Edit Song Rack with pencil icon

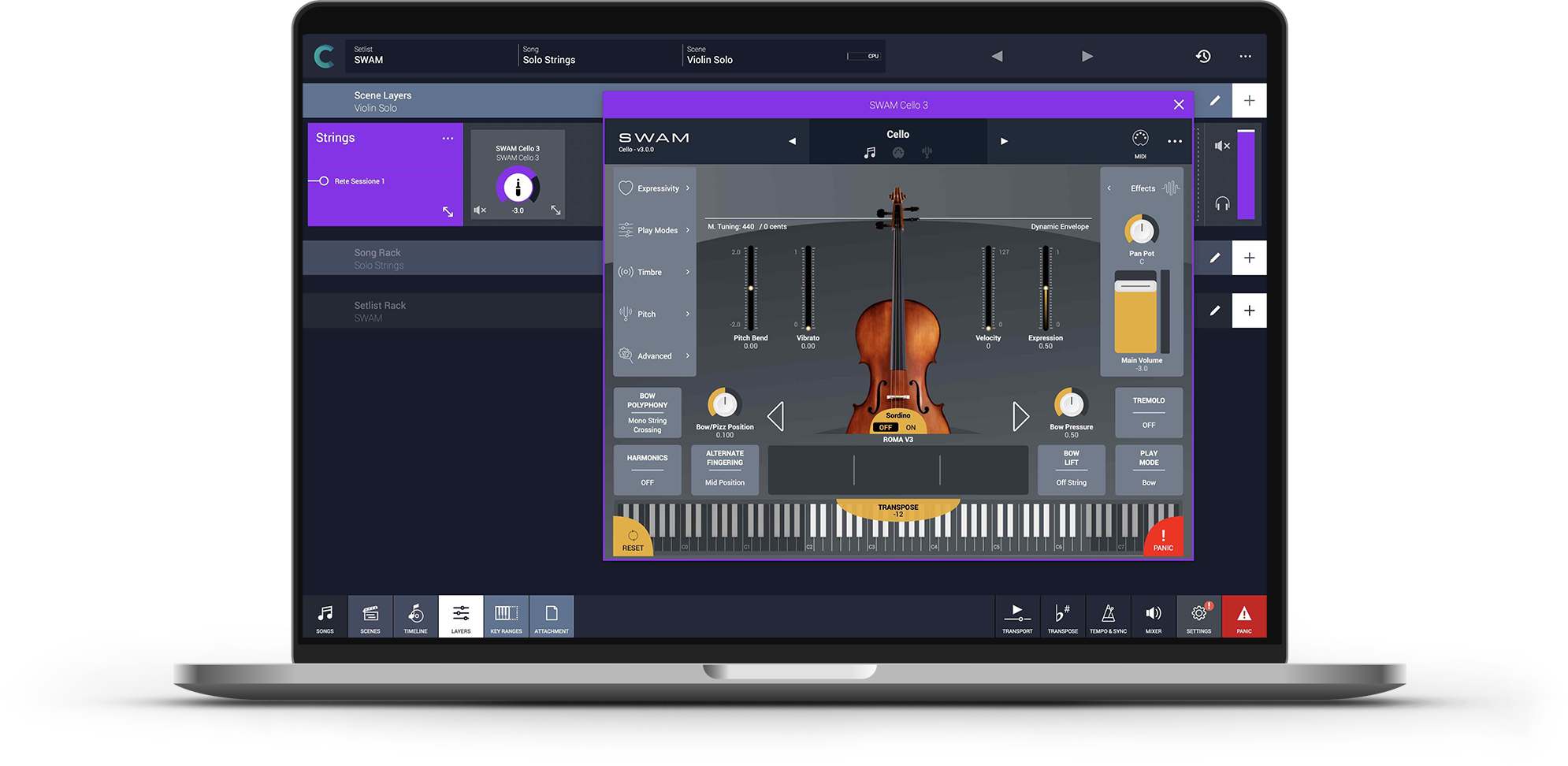1215,258
